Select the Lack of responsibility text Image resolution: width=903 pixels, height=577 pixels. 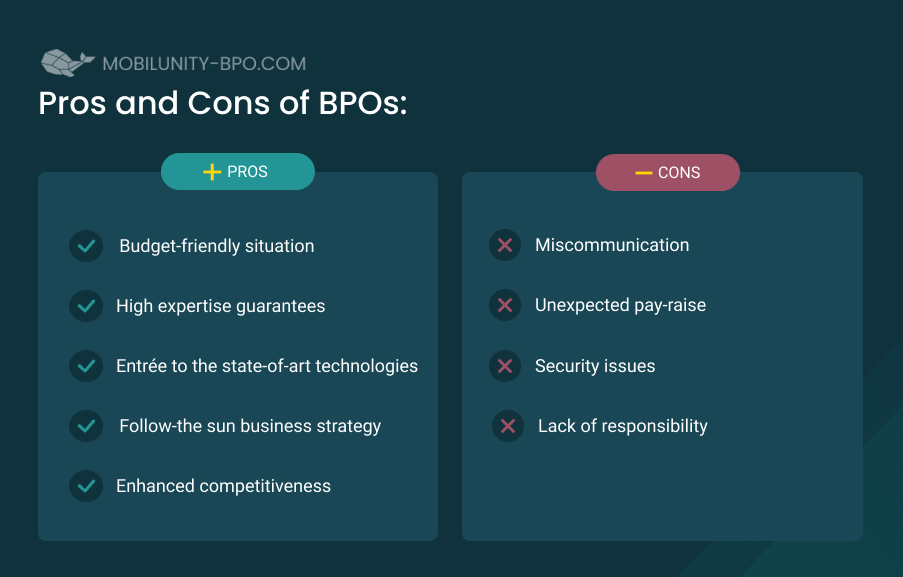623,426
